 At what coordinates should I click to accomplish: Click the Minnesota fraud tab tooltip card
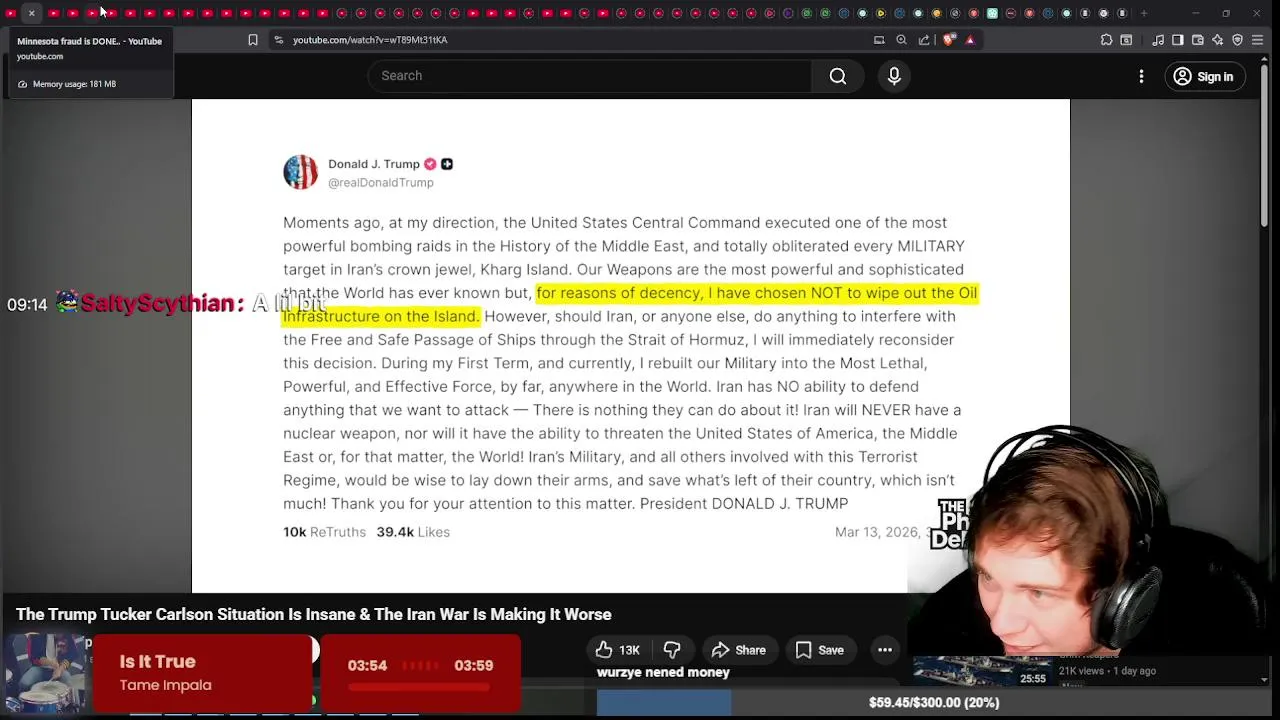point(90,63)
